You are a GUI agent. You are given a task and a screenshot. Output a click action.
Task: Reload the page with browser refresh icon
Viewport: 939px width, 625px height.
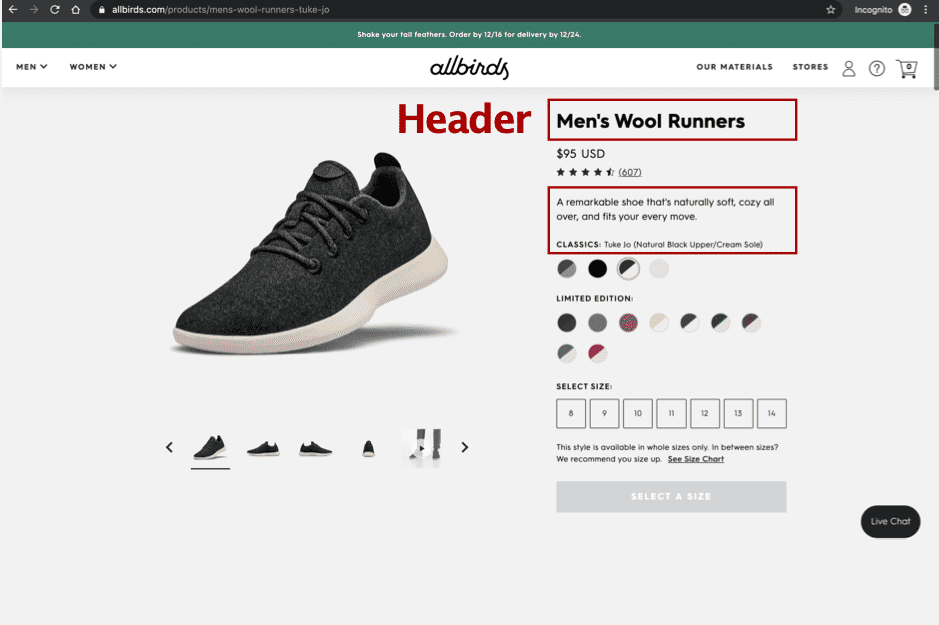pyautogui.click(x=54, y=10)
